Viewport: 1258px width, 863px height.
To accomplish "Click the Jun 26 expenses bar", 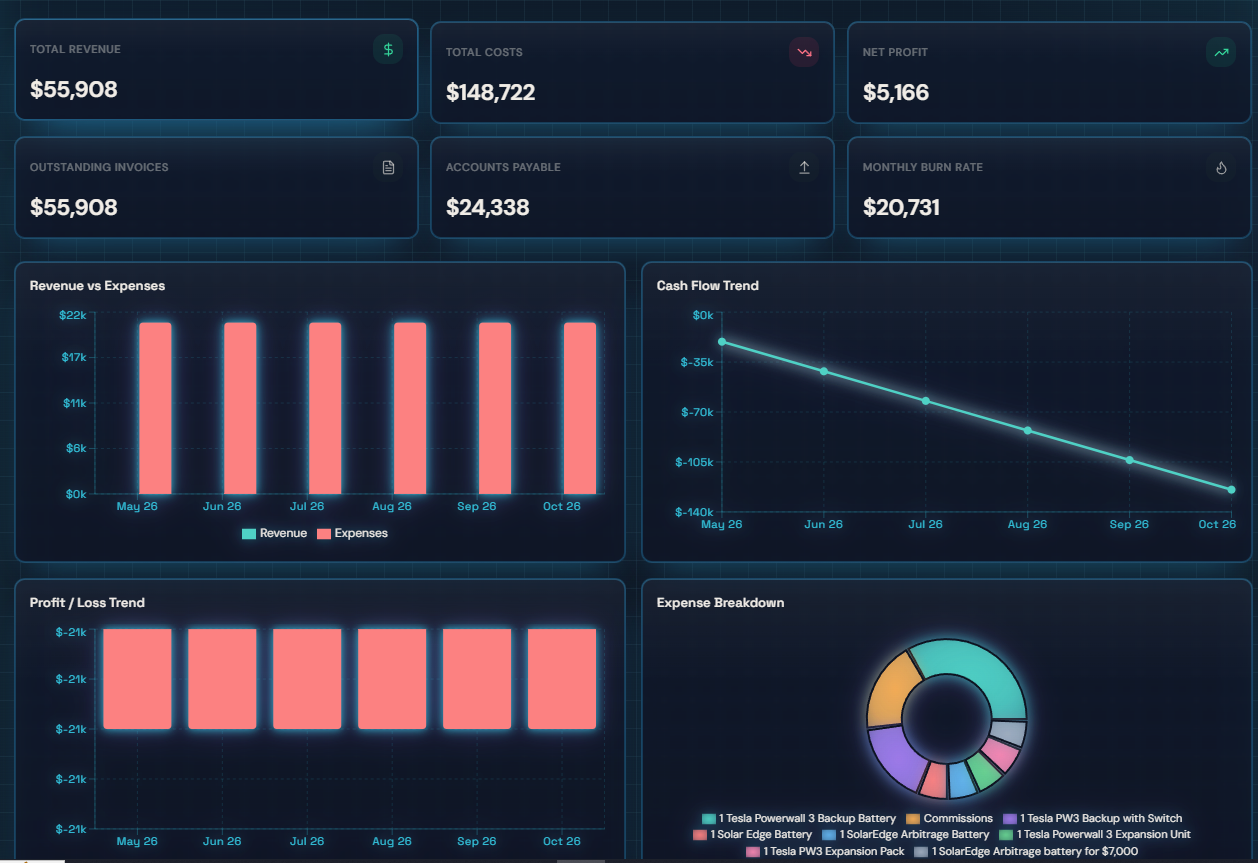I will coord(240,408).
